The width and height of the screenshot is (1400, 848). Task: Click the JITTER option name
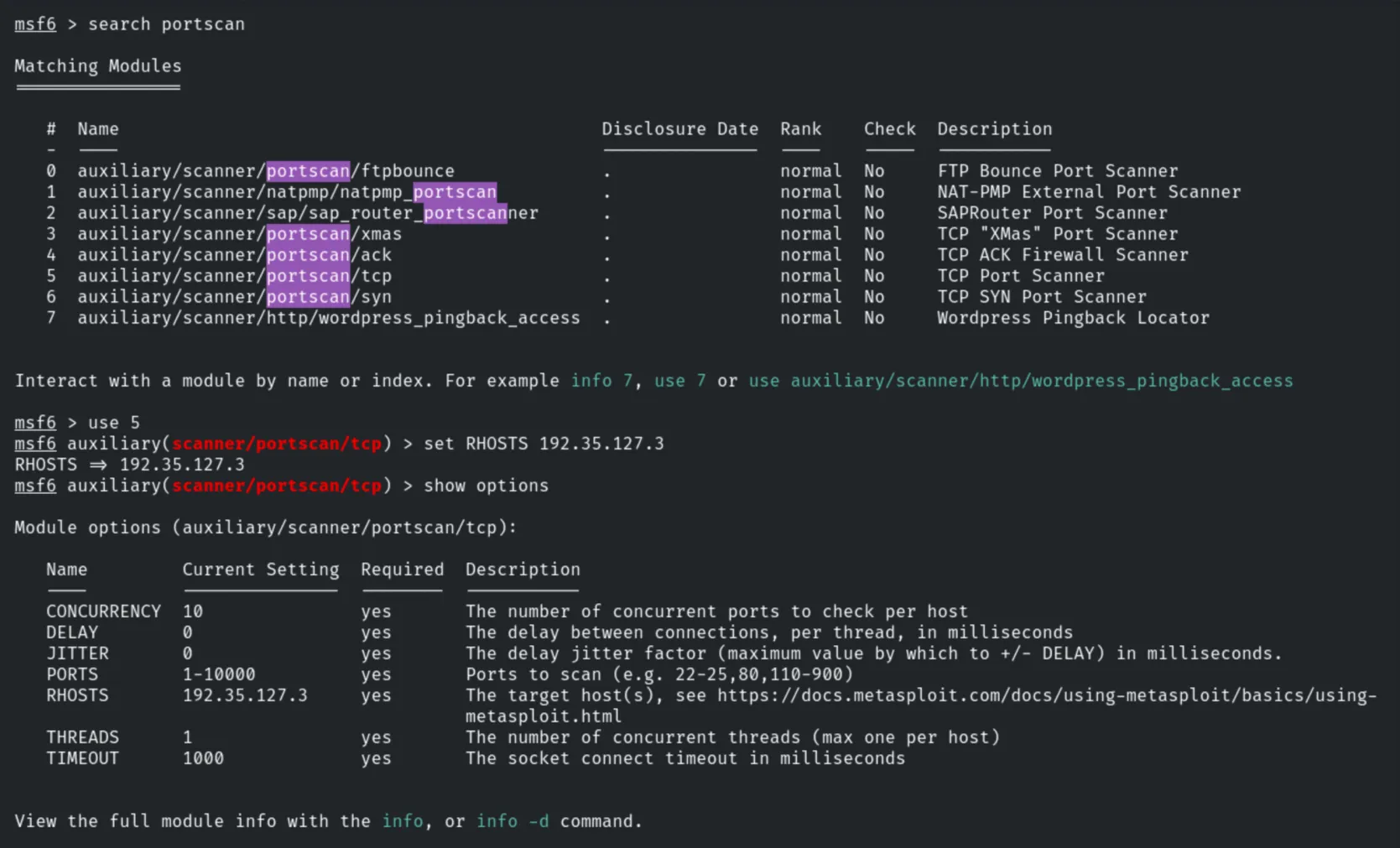click(x=77, y=653)
